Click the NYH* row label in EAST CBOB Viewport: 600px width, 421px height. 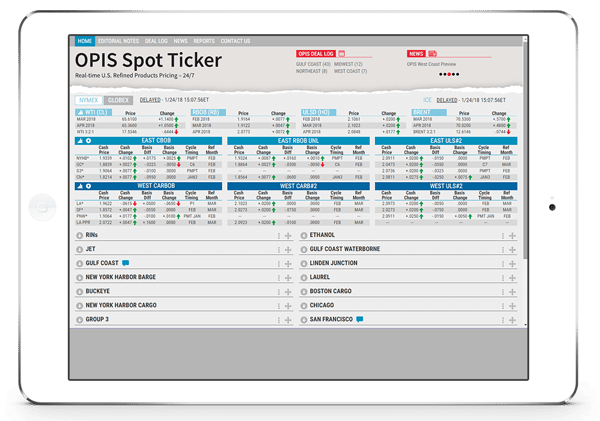coord(82,158)
